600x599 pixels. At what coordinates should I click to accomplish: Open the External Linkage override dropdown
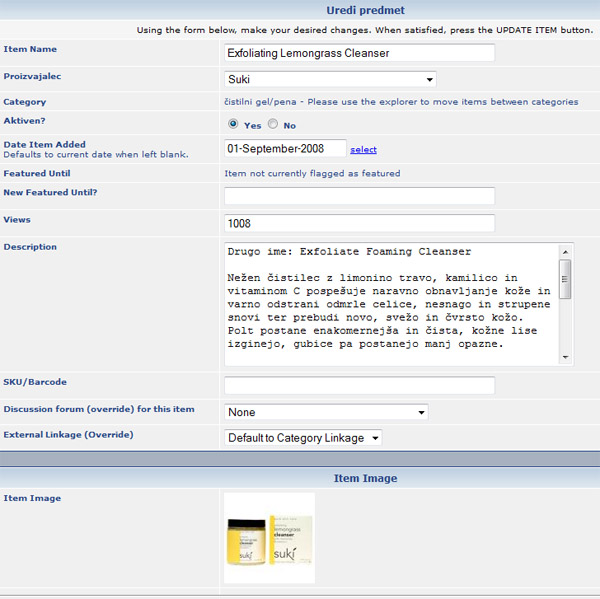303,438
